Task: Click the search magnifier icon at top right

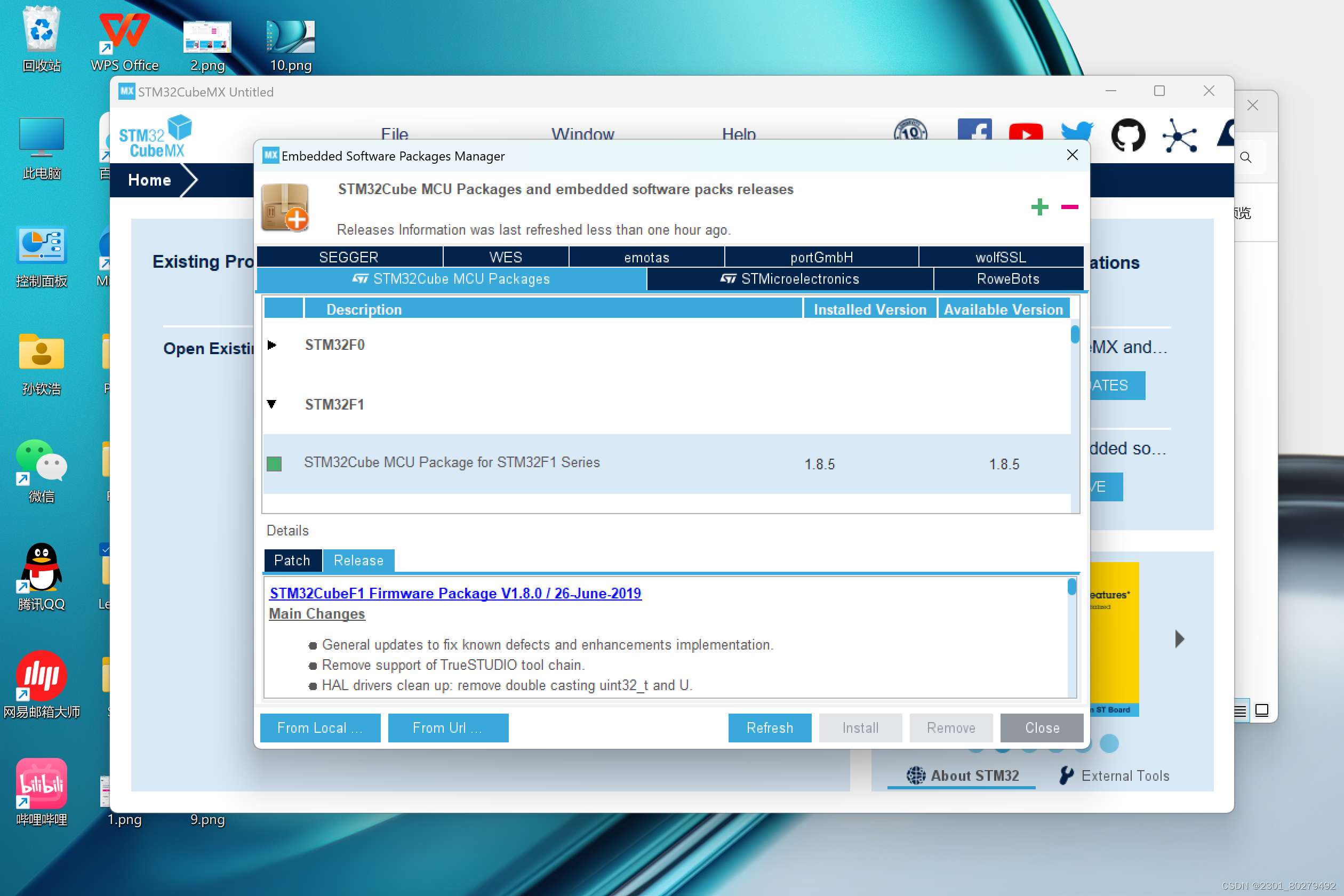Action: pyautogui.click(x=1246, y=157)
